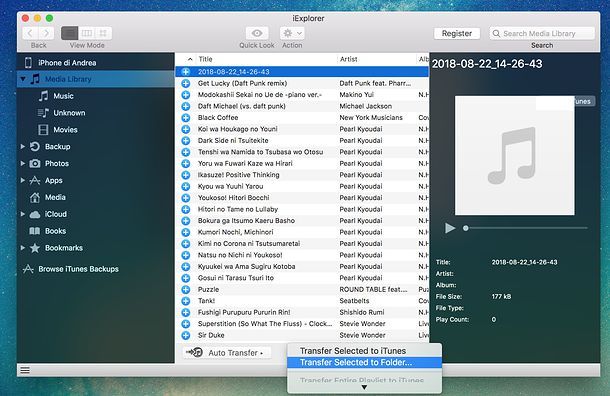The width and height of the screenshot is (610, 396).
Task: Sort by the Title column header
Action: pos(205,59)
